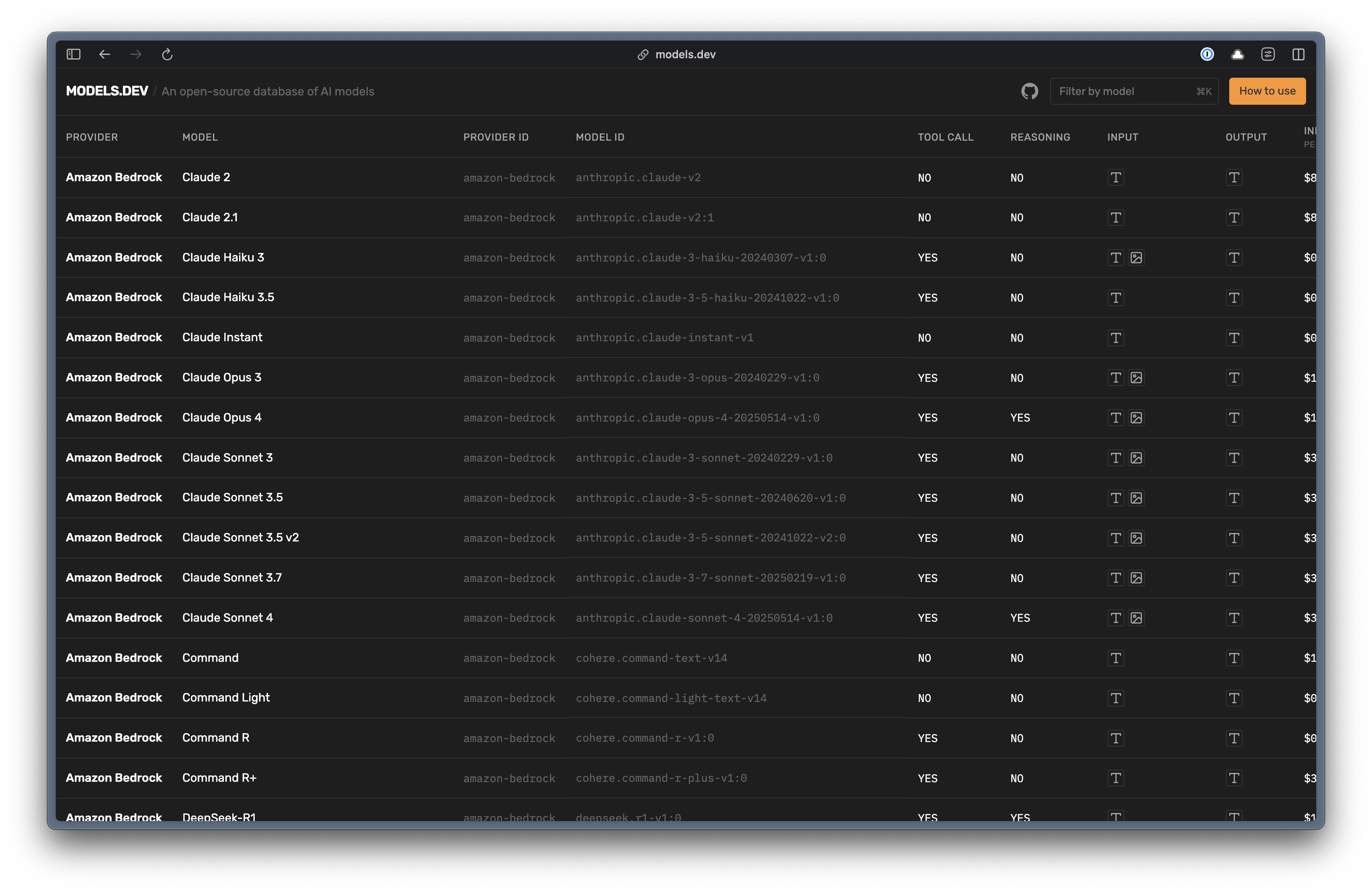
Task: Sort by the REASONING column header
Action: [x=1040, y=137]
